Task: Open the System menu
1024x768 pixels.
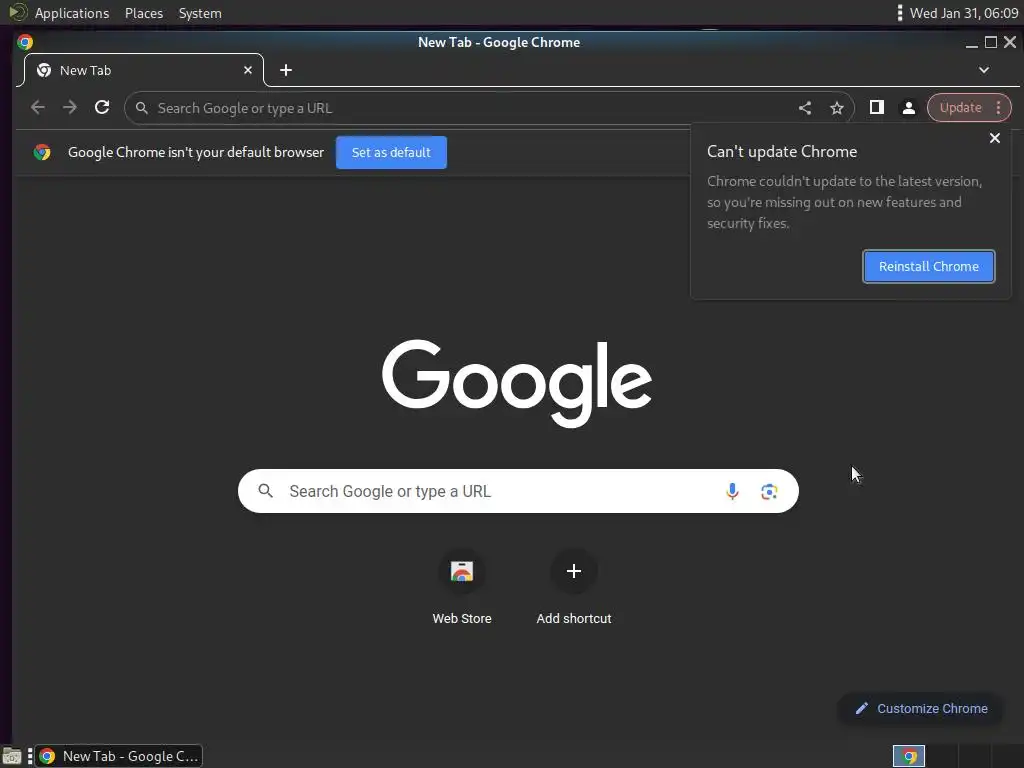Action: pyautogui.click(x=200, y=13)
